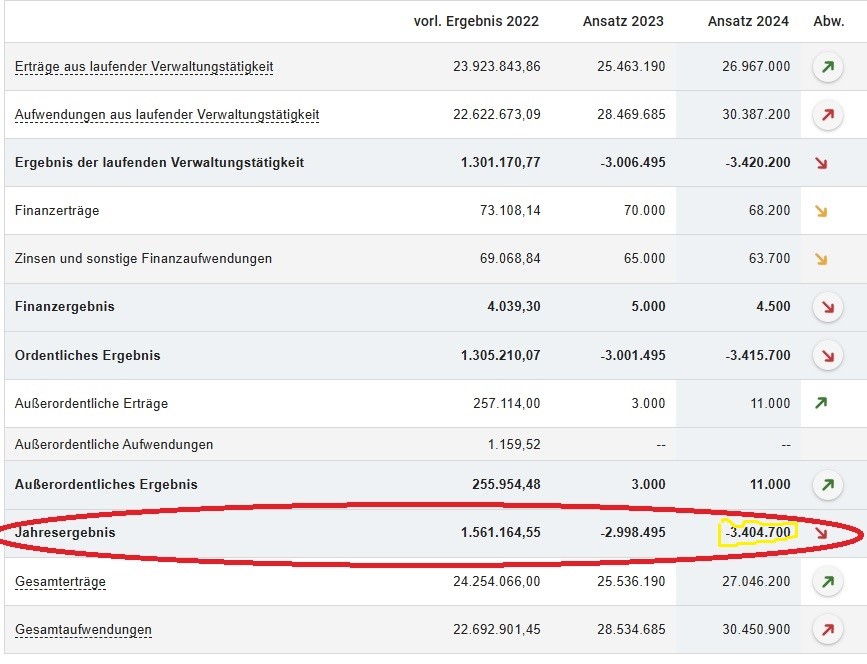
Task: Click the value 22.622.673,09
Action: click(x=497, y=114)
